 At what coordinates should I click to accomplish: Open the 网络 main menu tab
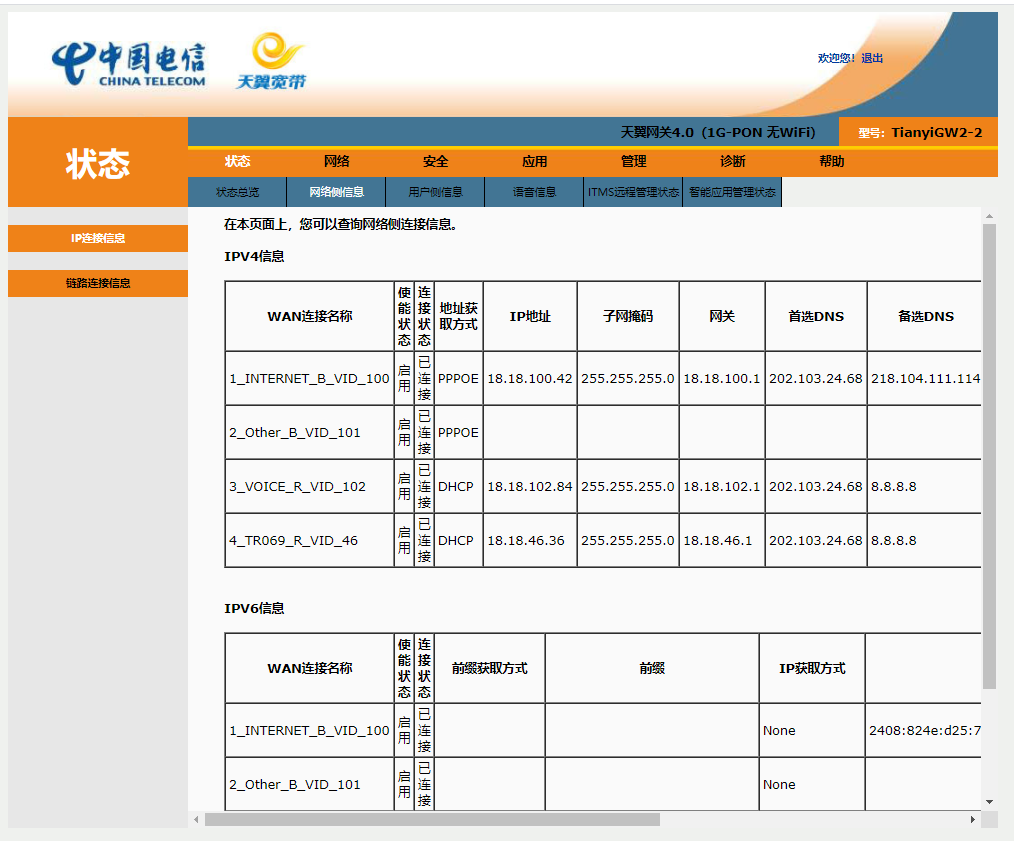[x=336, y=162]
